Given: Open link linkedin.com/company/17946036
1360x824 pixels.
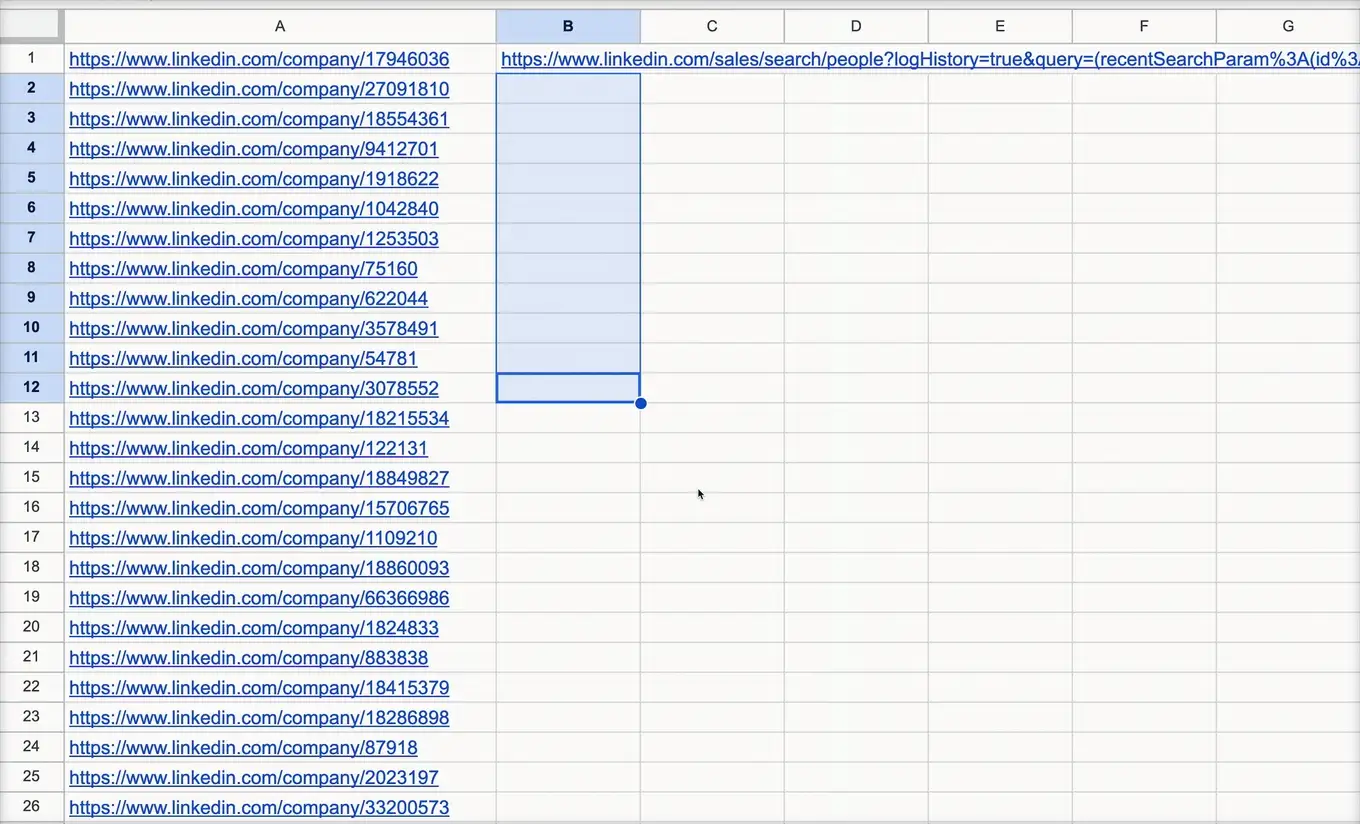Looking at the screenshot, I should tap(259, 59).
